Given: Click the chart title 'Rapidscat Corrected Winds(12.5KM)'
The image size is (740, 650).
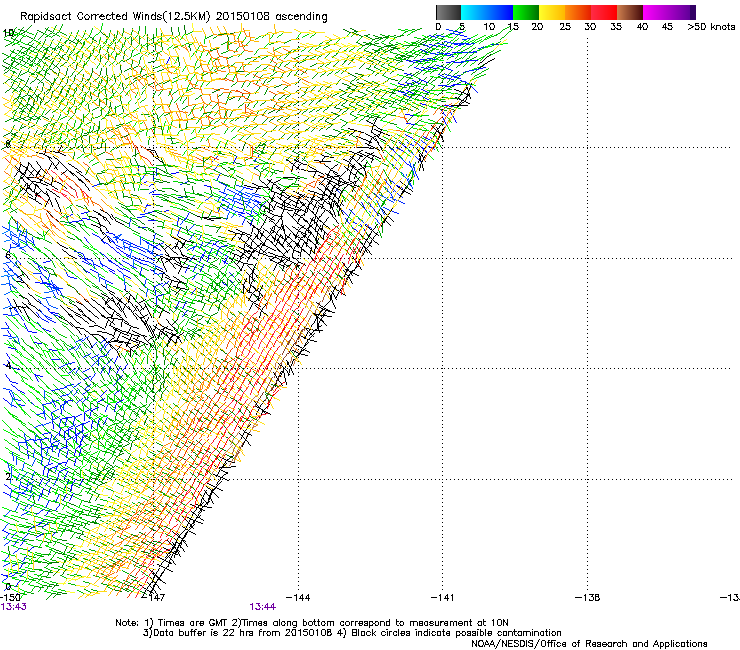Looking at the screenshot, I should coord(115,17).
